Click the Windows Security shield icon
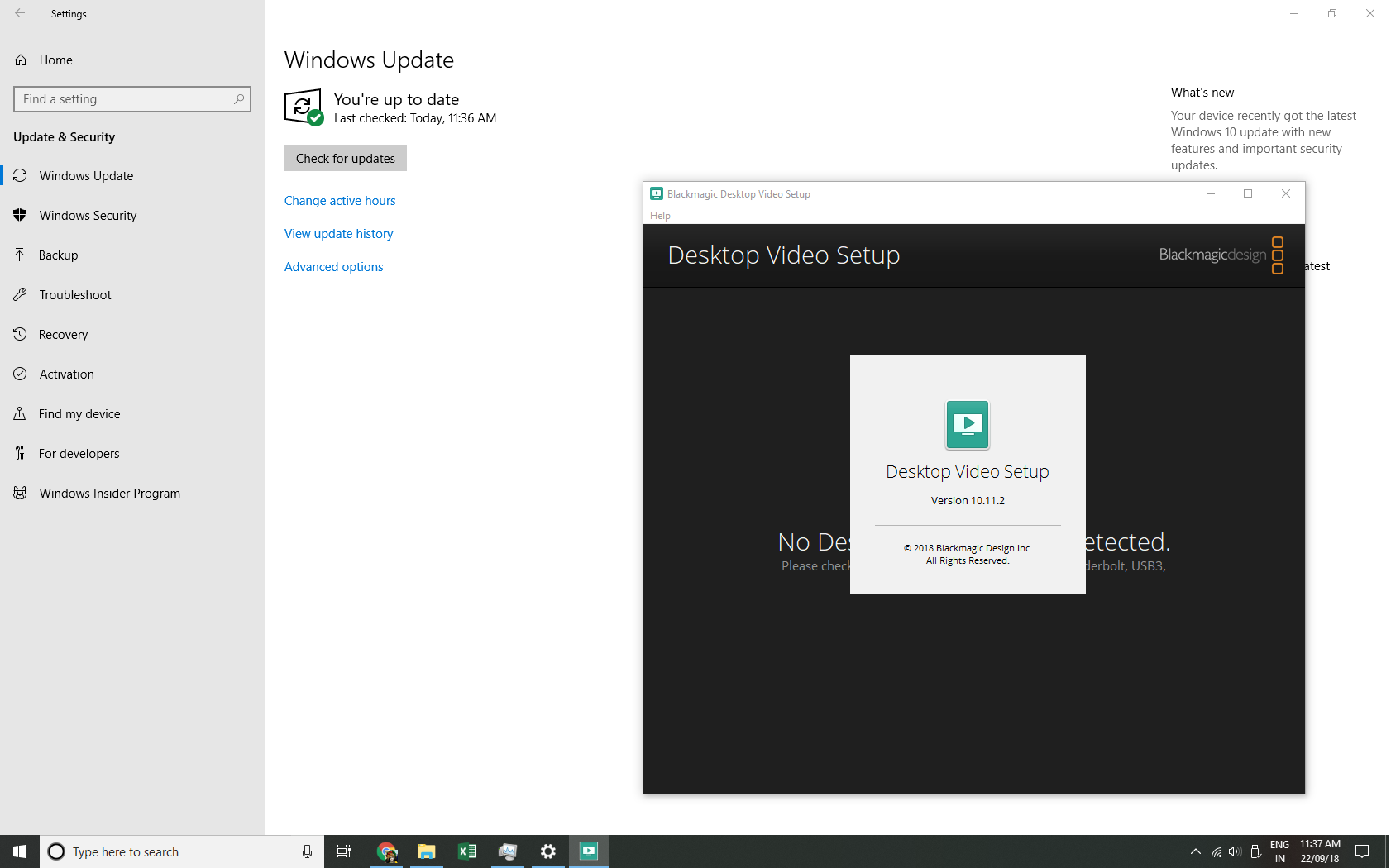The width and height of the screenshot is (1391, 868). click(x=20, y=215)
